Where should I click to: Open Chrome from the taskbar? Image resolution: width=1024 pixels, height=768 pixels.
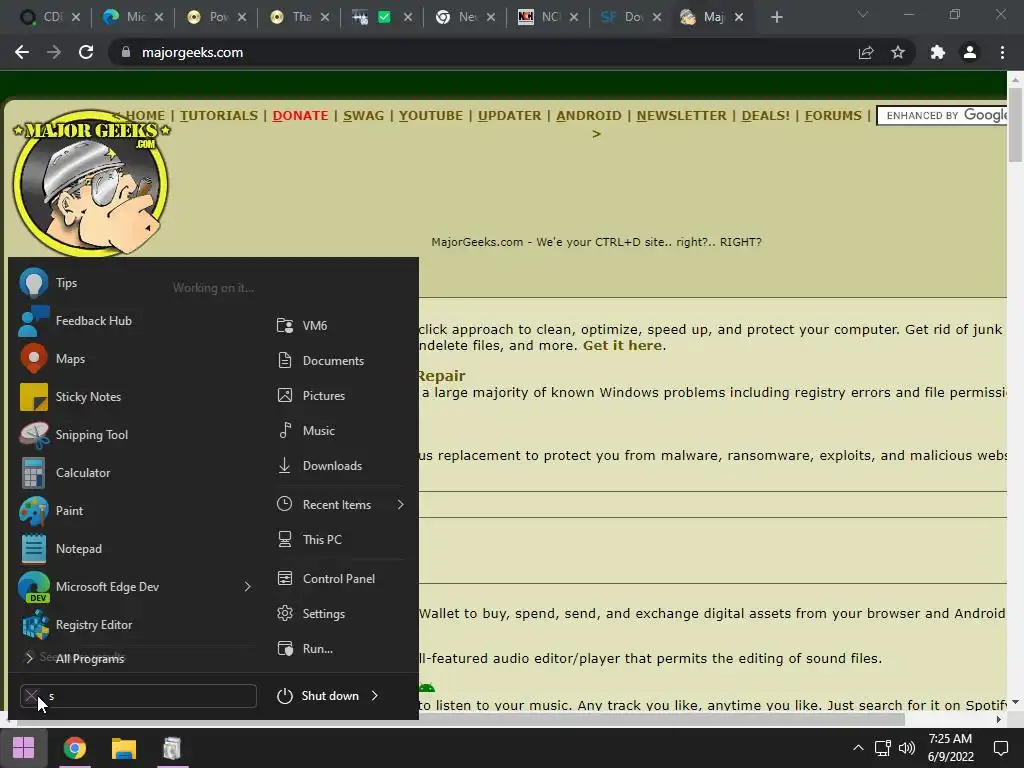[74, 748]
